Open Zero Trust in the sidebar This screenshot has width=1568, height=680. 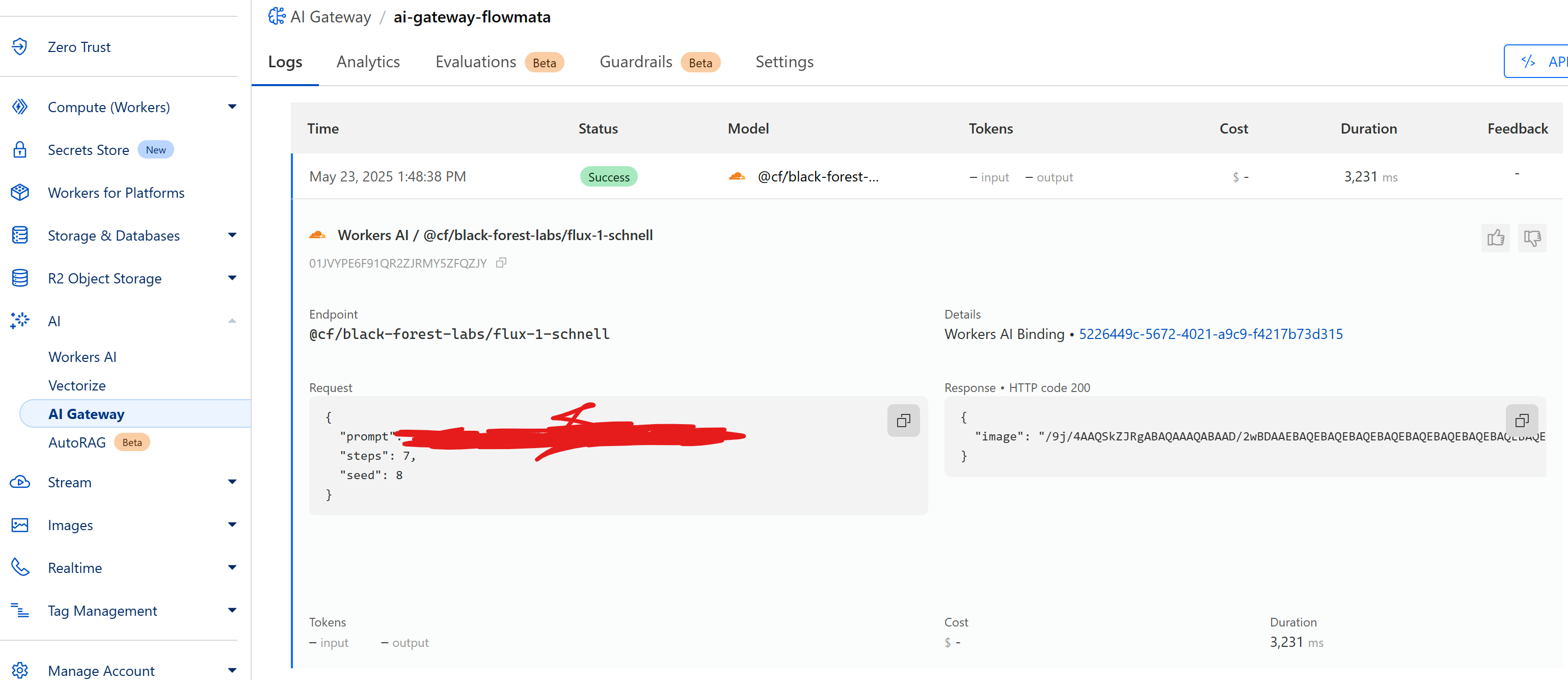point(79,47)
